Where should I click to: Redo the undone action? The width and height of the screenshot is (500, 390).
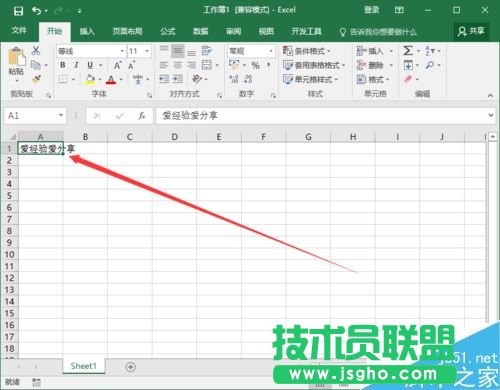tap(58, 11)
